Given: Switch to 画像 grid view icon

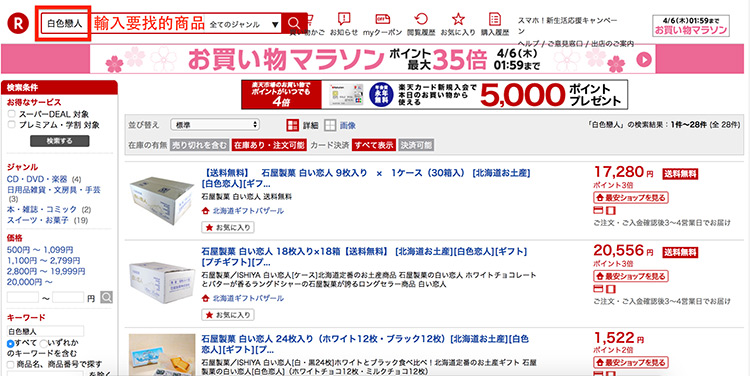Looking at the screenshot, I should [330, 126].
